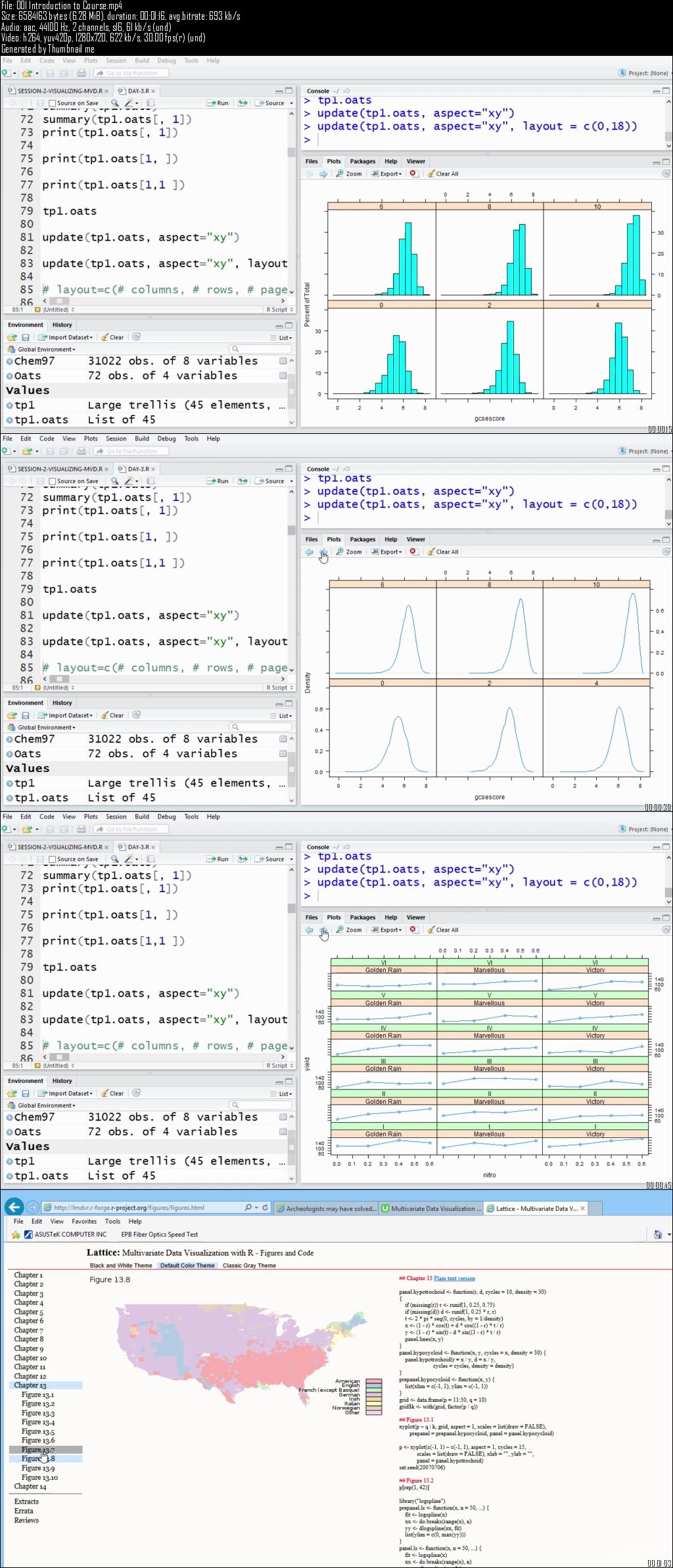Open Debug menu in yield plot frame
Screen dimensions: 673x1568
point(166,817)
